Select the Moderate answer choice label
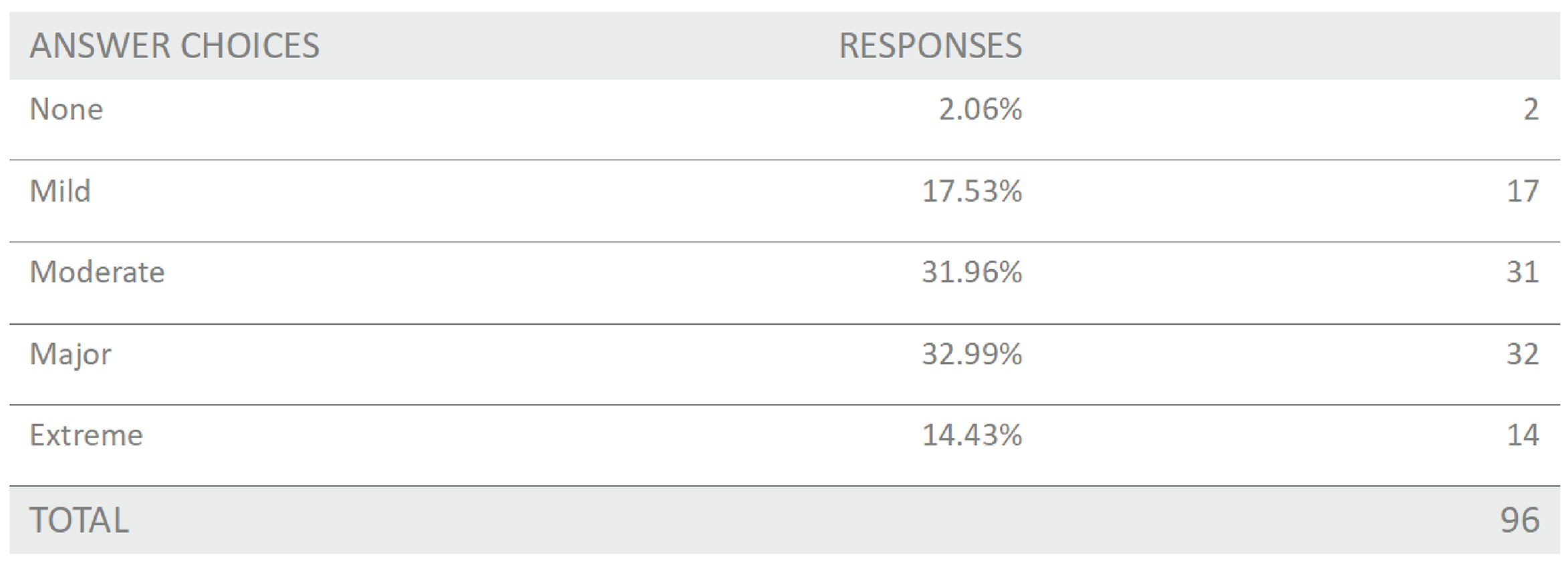 97,272
